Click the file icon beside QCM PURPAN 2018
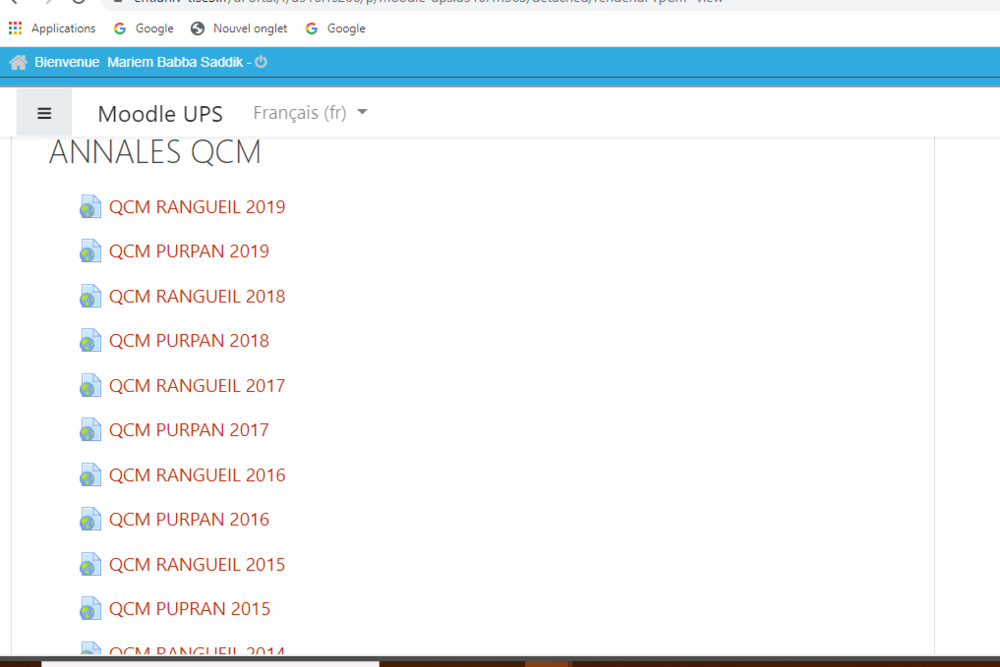The height and width of the screenshot is (667, 1000). (x=90, y=341)
